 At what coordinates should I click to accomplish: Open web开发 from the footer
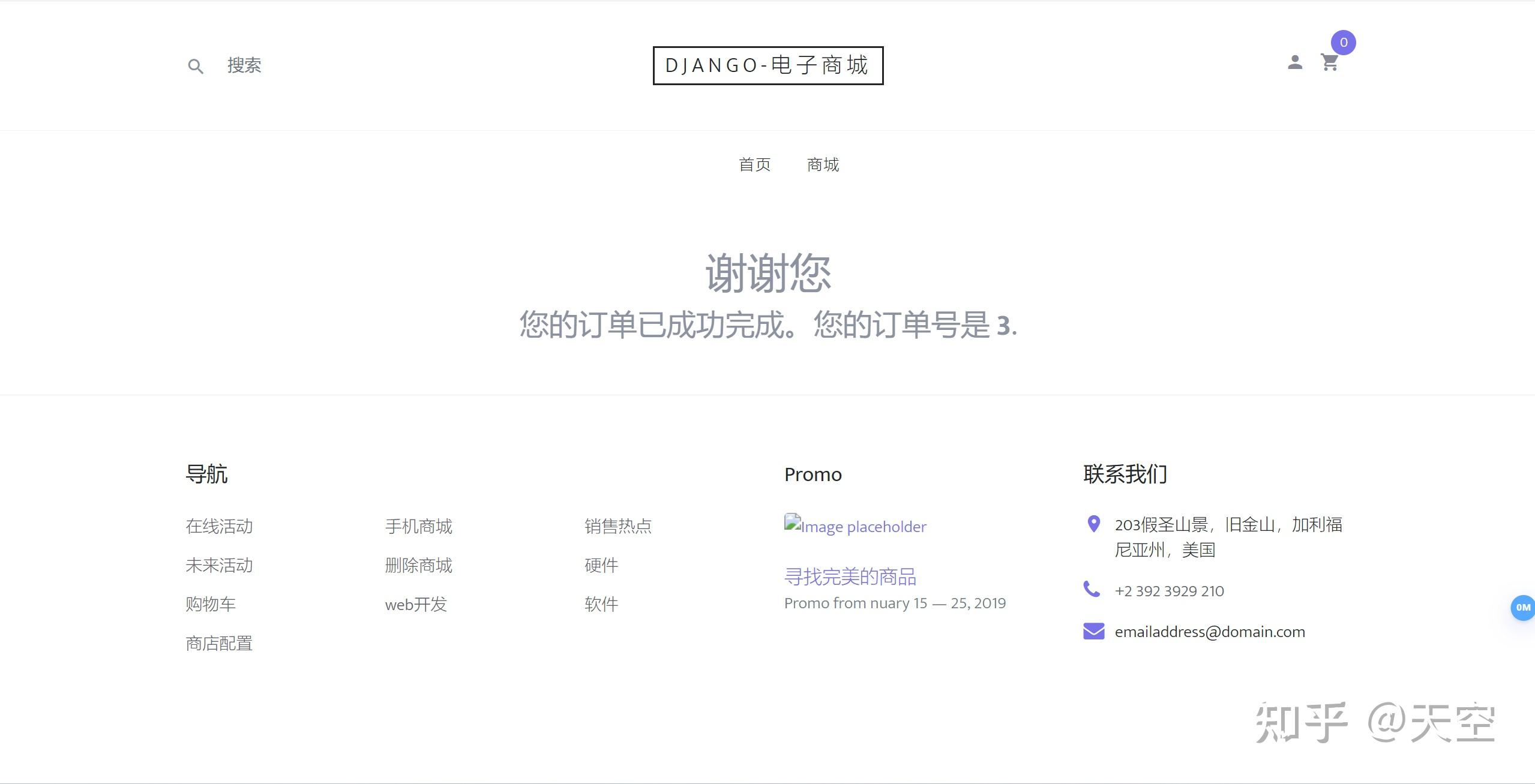click(415, 604)
